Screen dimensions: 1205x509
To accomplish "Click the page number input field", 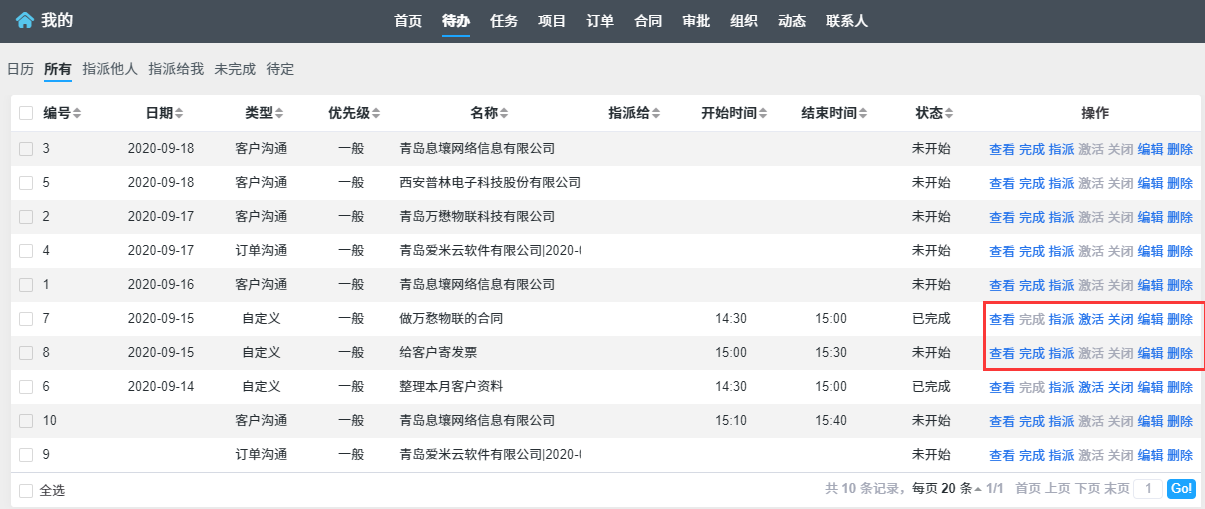I will point(1149,489).
